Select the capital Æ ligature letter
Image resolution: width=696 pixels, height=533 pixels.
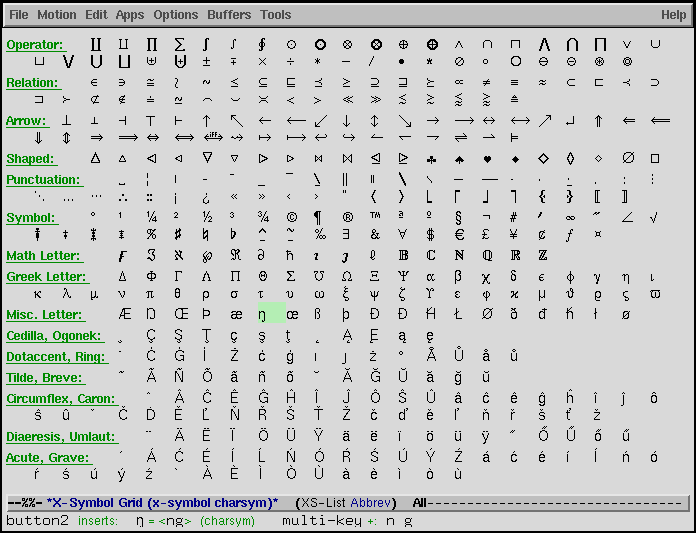point(124,314)
